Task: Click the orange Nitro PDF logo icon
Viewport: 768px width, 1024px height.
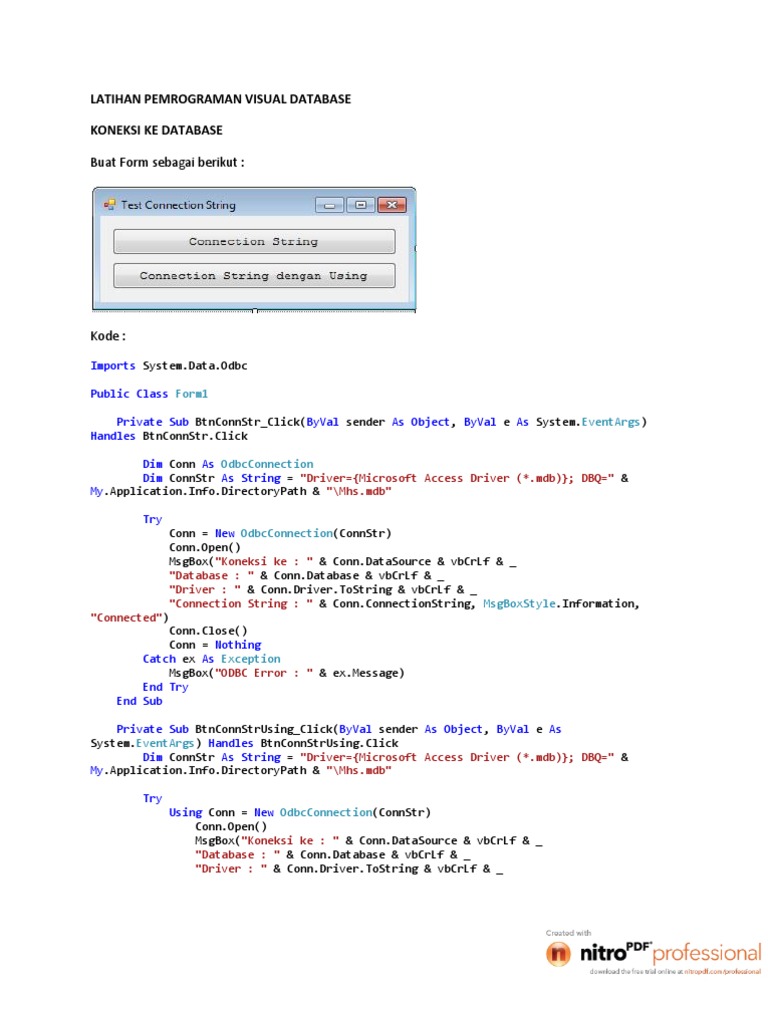Action: coord(558,954)
